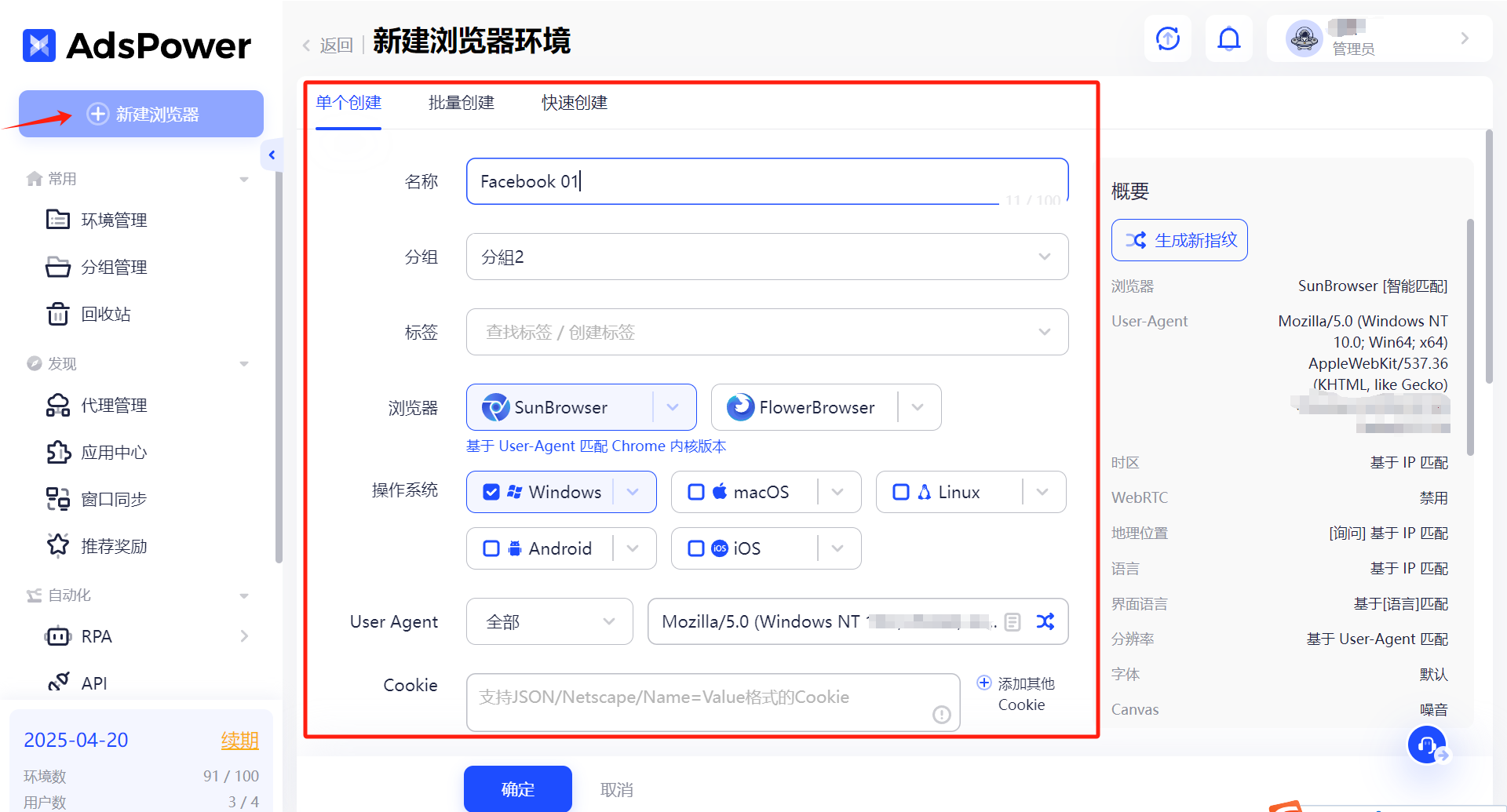Open the support headset chat icon
1507x812 pixels.
click(1427, 745)
